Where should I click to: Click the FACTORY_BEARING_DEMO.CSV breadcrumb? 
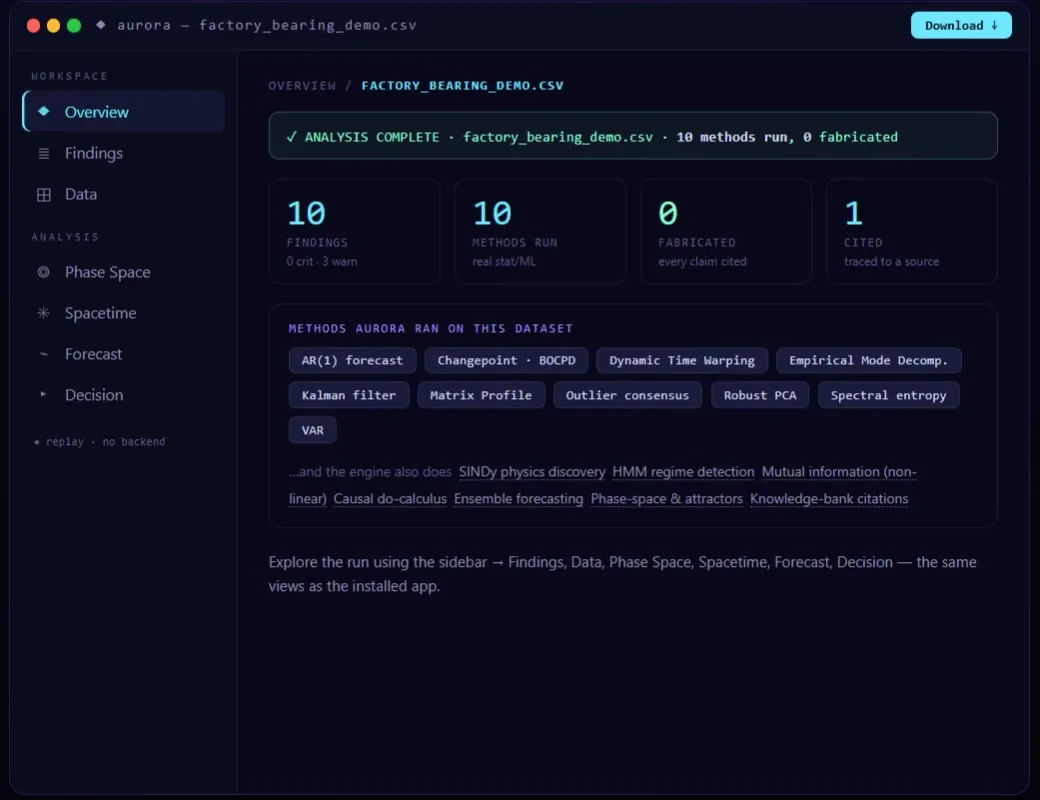462,86
